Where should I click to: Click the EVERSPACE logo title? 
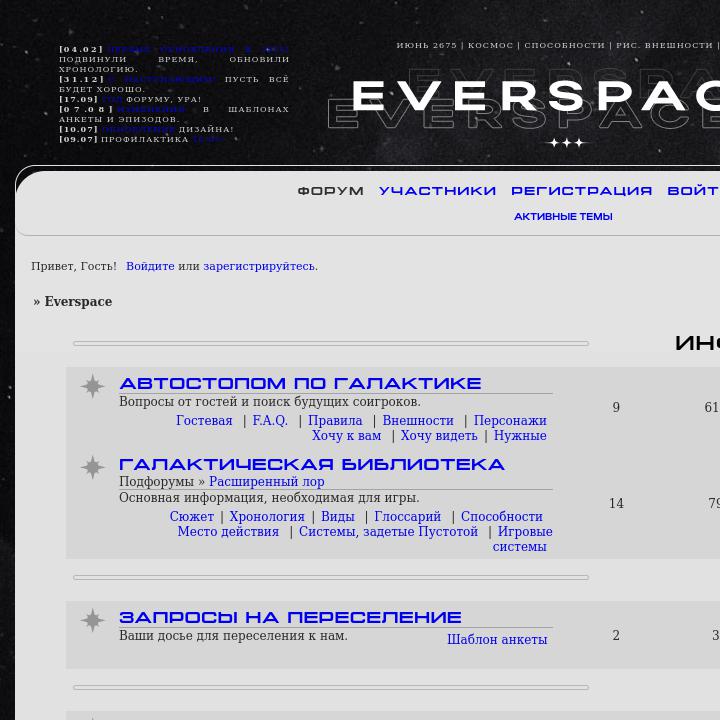tap(535, 96)
